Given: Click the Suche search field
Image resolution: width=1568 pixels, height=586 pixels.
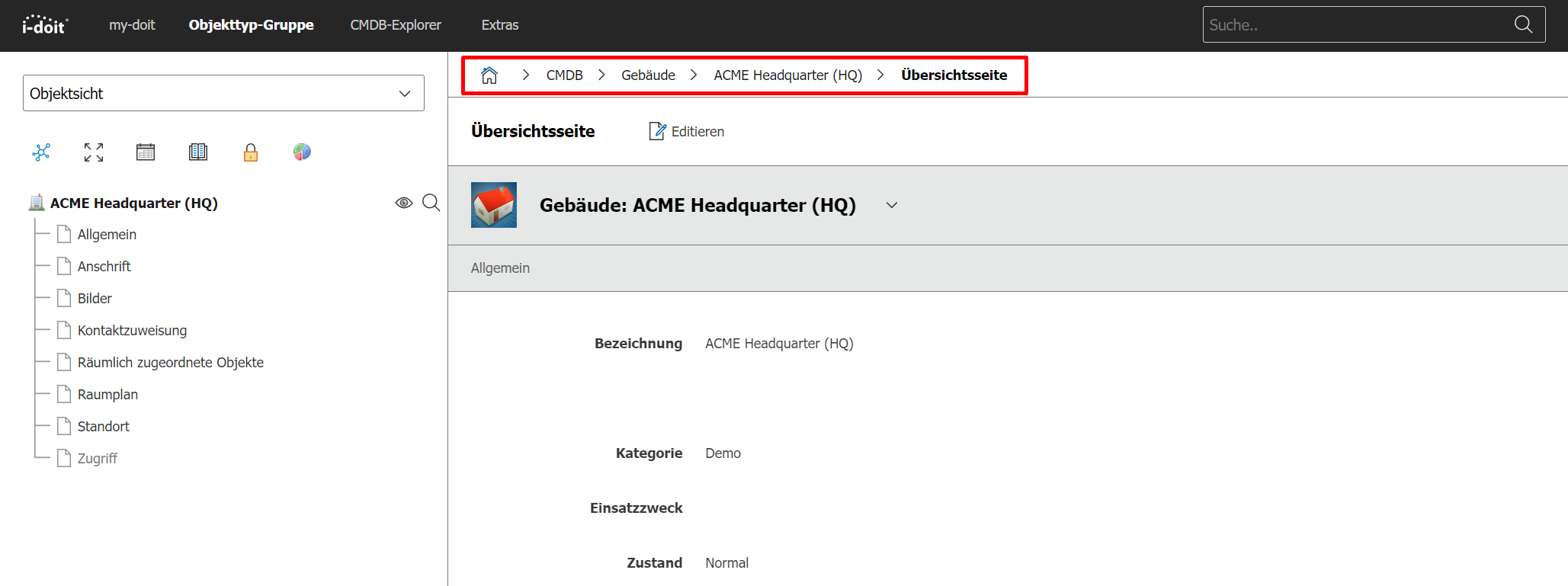Looking at the screenshot, I should click(1357, 25).
